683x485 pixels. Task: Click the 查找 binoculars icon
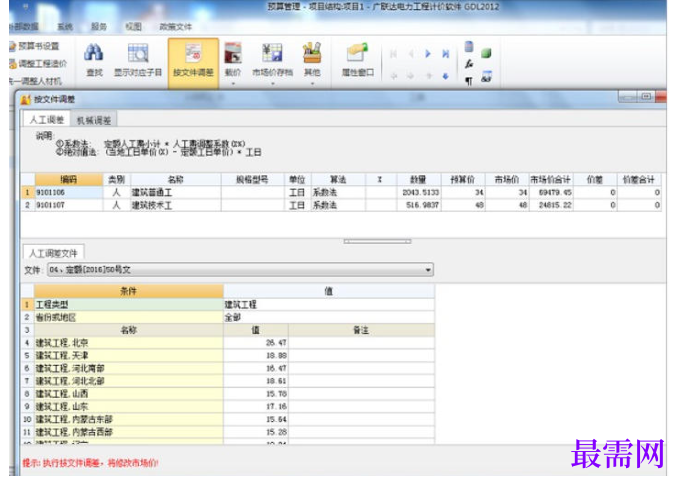click(x=94, y=53)
